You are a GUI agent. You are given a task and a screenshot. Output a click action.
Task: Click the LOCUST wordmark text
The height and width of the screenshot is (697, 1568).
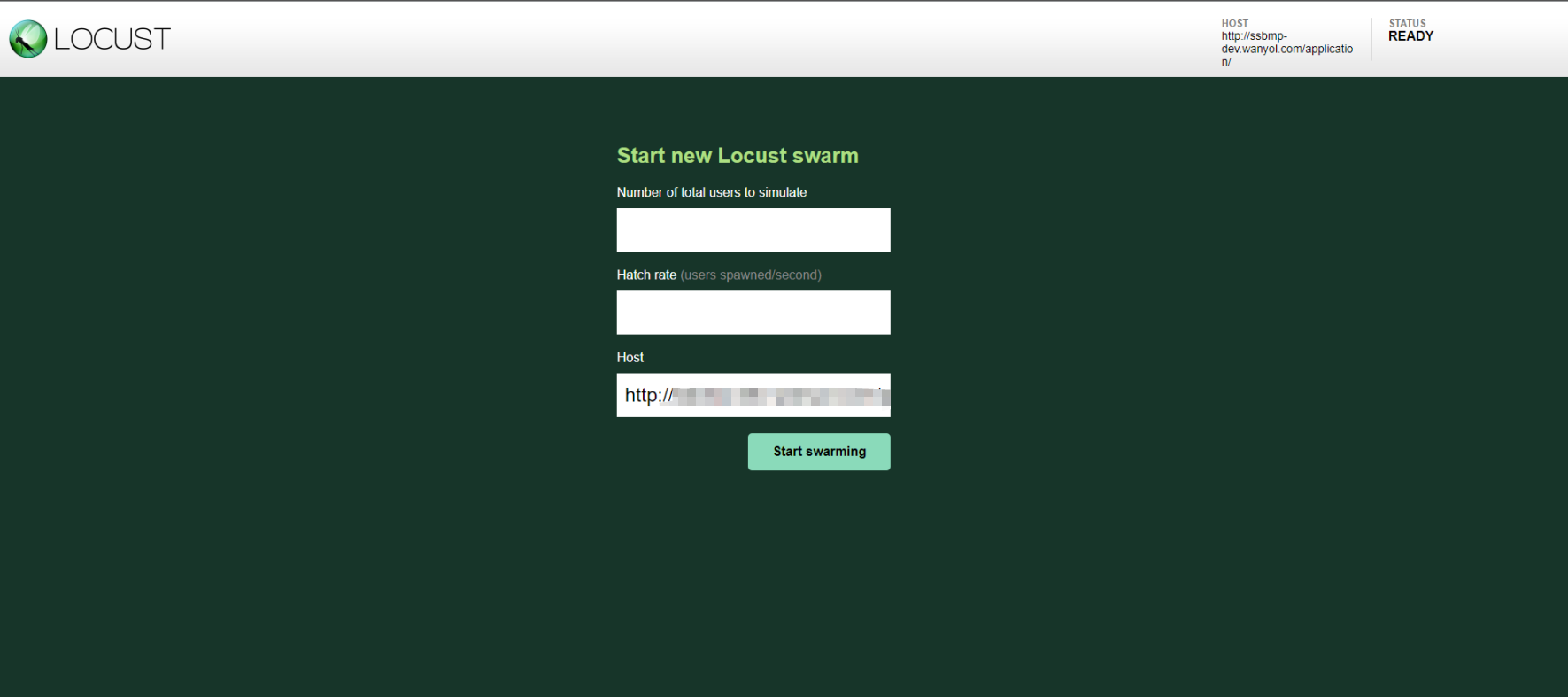112,39
